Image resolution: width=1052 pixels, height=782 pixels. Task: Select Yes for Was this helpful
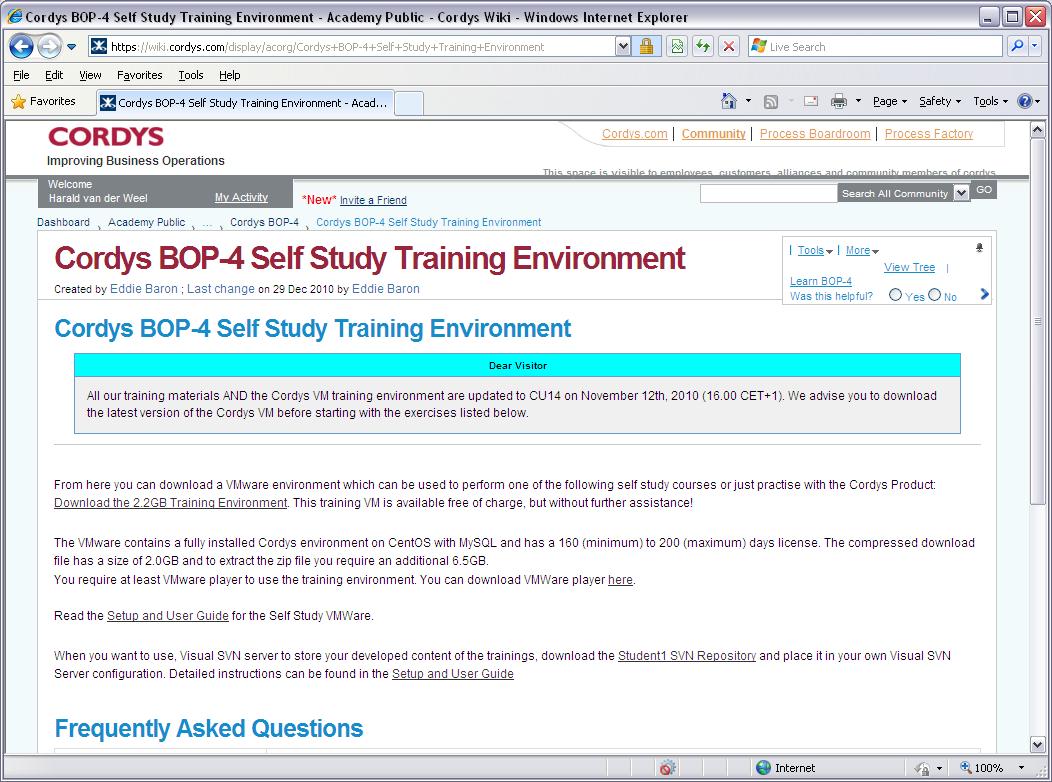(895, 294)
